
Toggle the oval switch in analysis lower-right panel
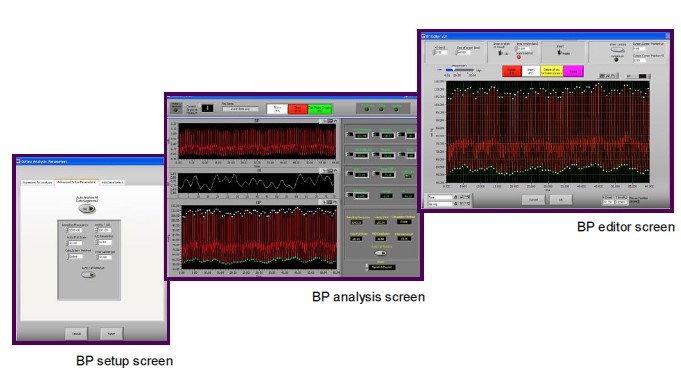(x=381, y=253)
